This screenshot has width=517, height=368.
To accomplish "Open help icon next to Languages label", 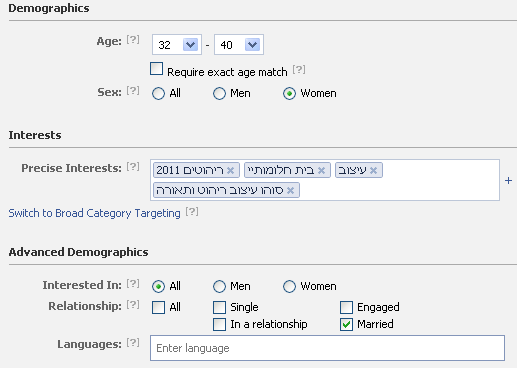I will pos(133,343).
